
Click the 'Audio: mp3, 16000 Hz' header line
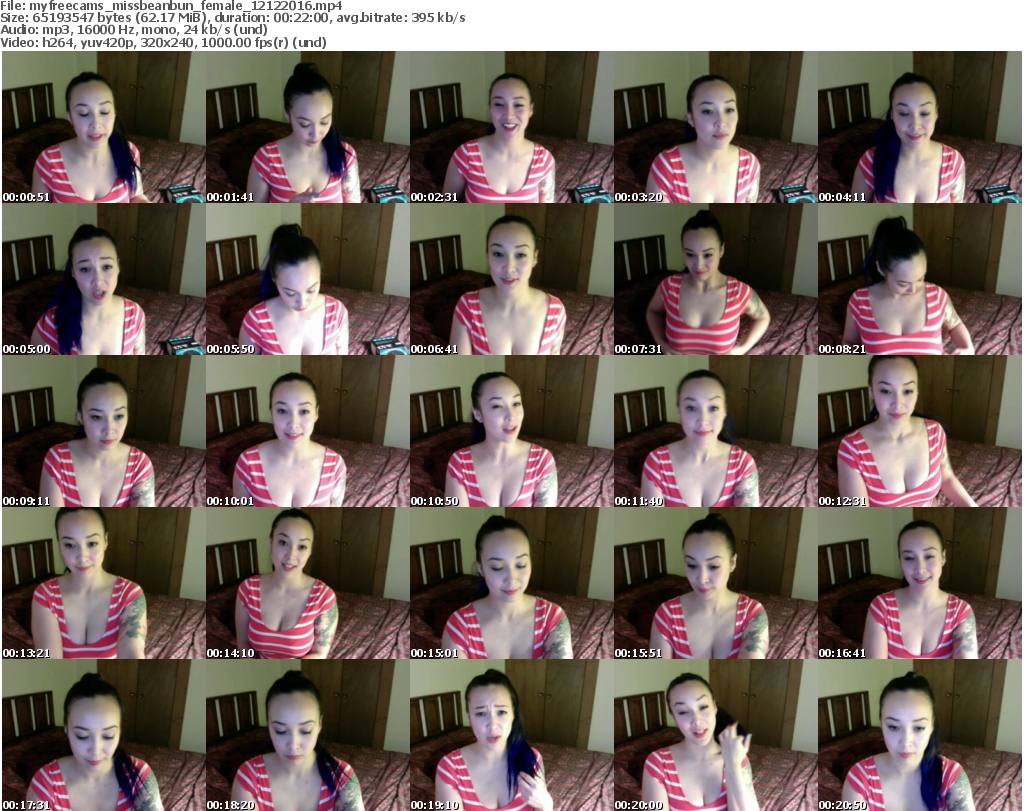click(x=134, y=29)
